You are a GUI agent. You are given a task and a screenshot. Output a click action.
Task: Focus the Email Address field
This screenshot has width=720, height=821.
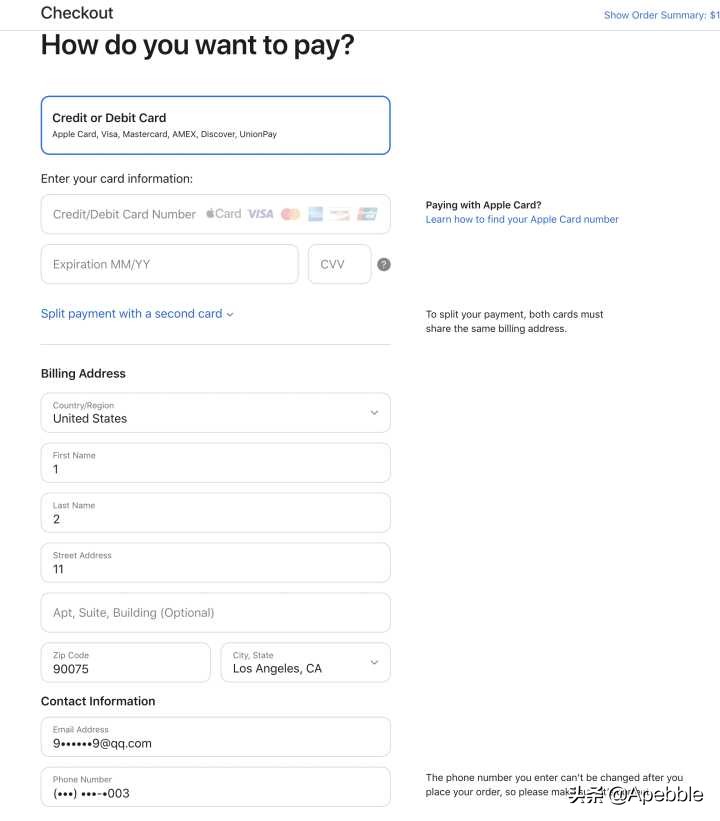215,737
